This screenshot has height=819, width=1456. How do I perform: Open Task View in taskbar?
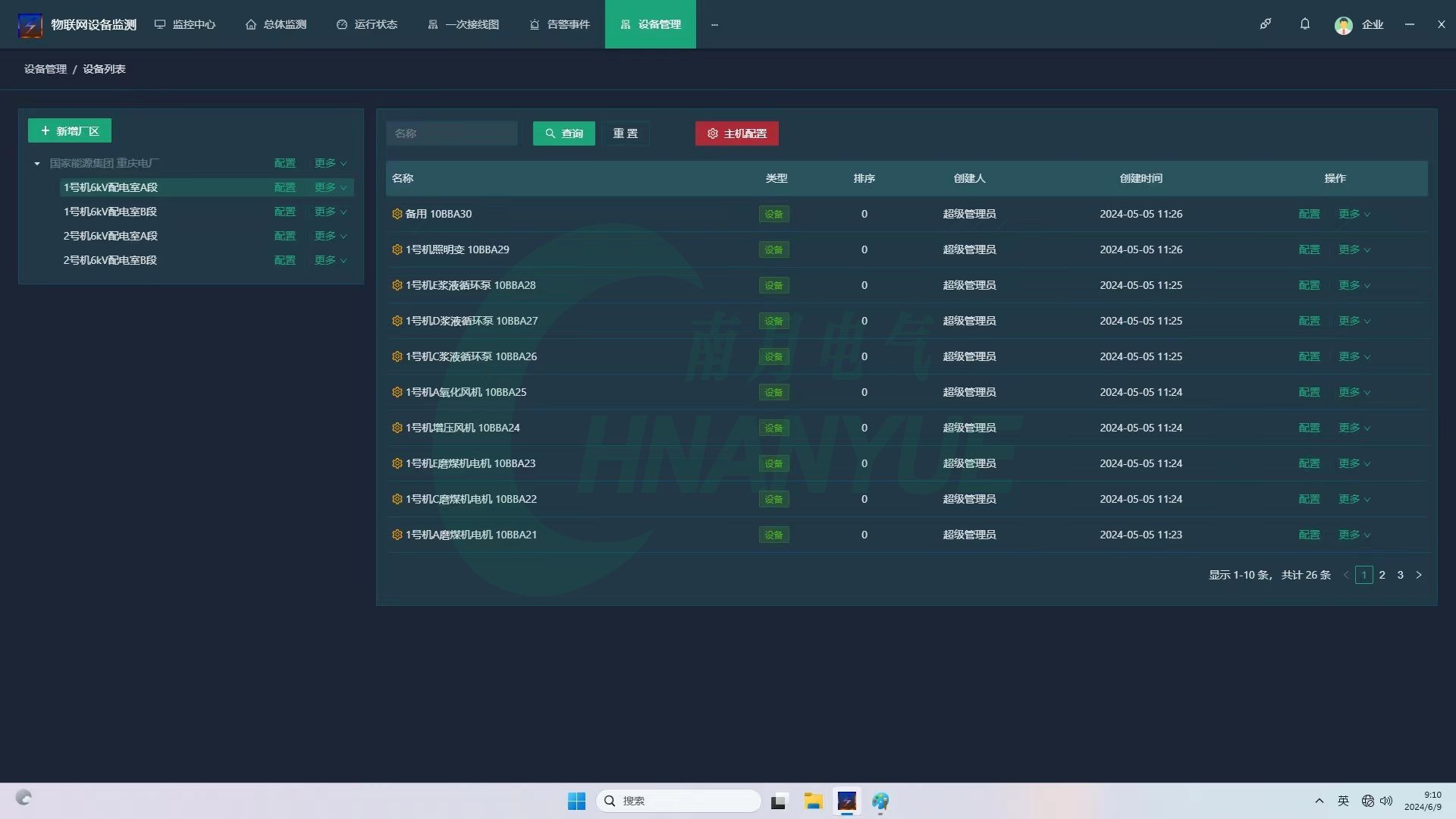coord(779,801)
